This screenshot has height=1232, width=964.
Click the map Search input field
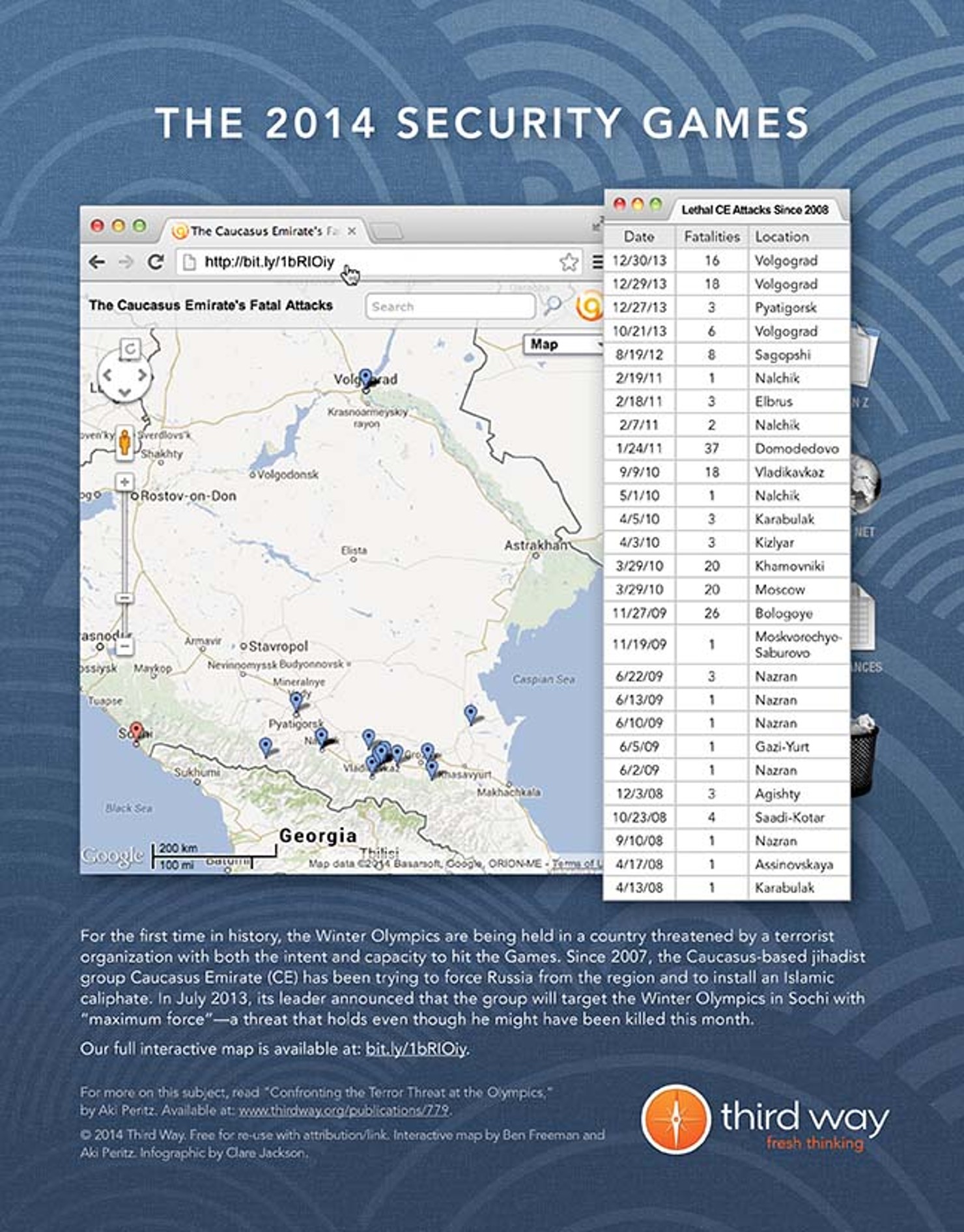point(450,306)
